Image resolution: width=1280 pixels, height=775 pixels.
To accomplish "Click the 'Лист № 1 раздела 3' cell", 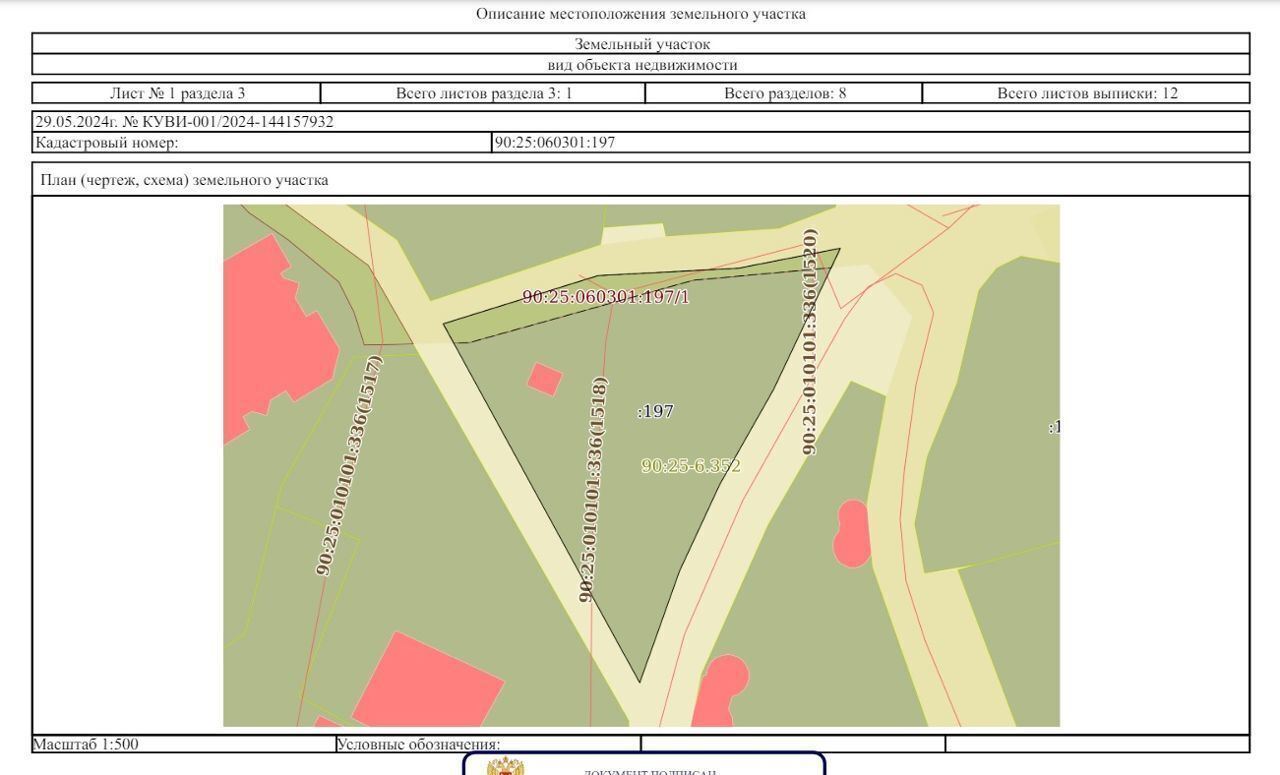I will click(177, 94).
